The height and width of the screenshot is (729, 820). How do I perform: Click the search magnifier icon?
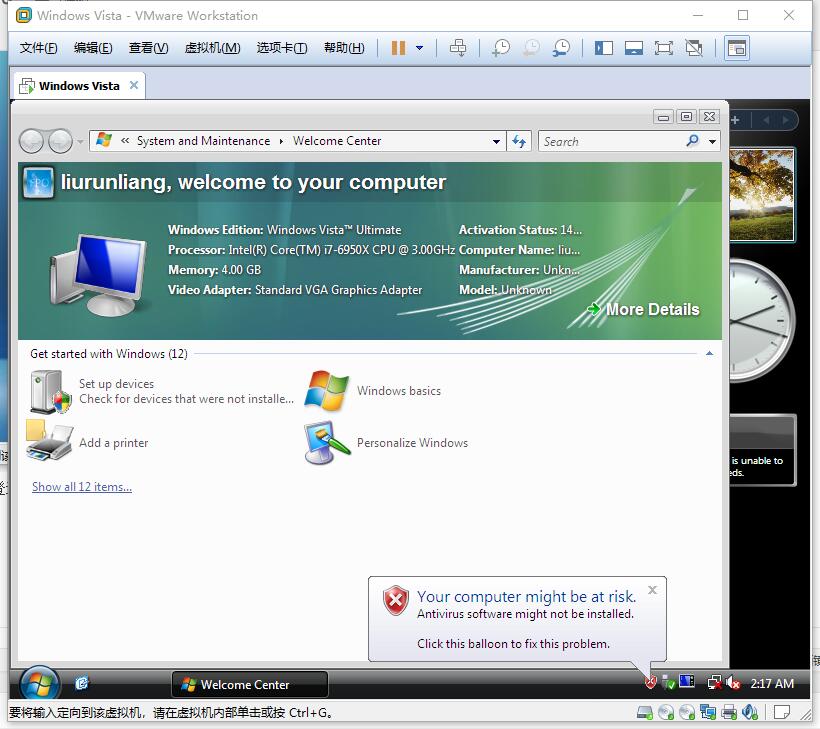click(693, 141)
